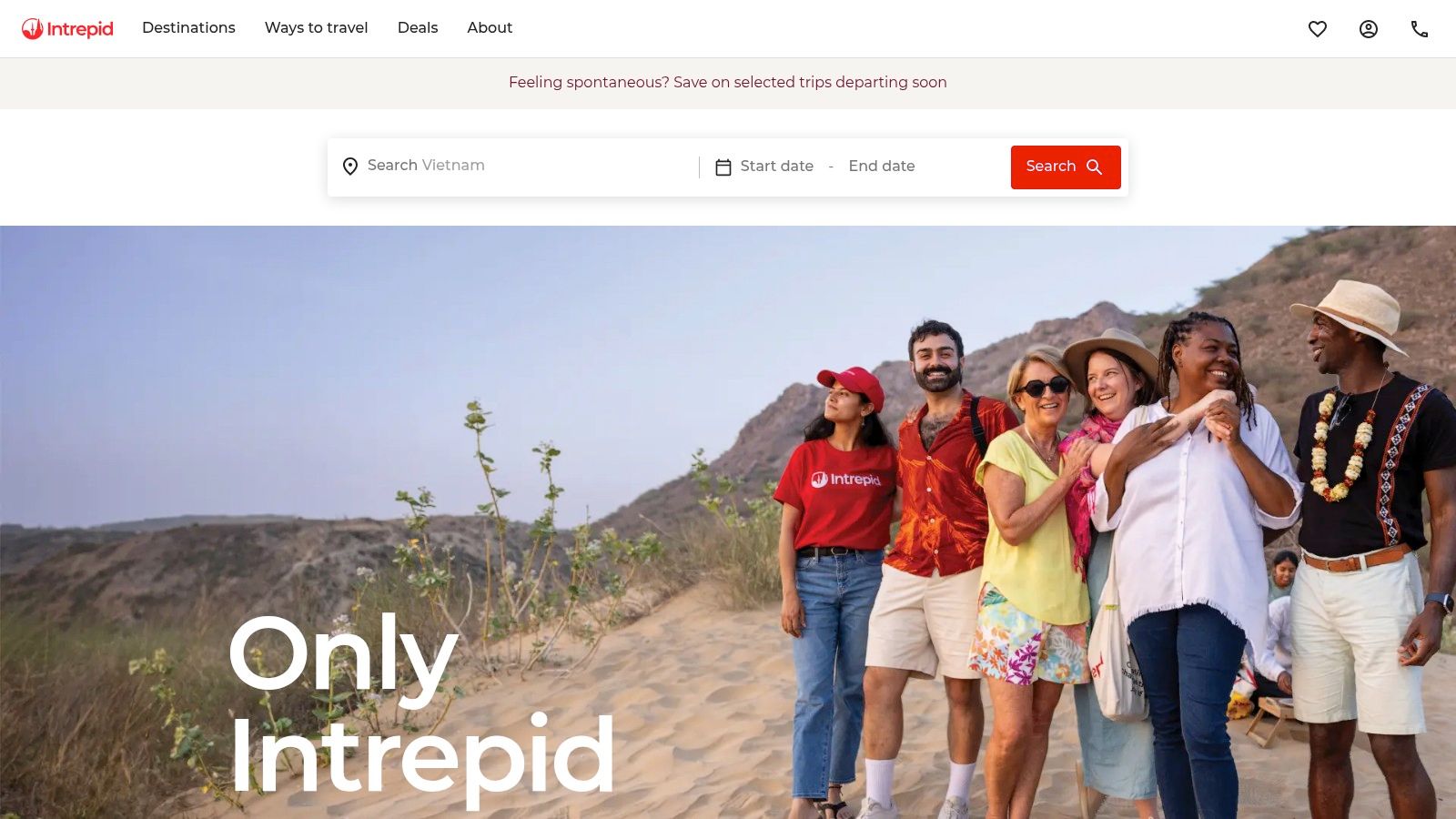Select the Start date field
This screenshot has width=1456, height=819.
pos(777,167)
